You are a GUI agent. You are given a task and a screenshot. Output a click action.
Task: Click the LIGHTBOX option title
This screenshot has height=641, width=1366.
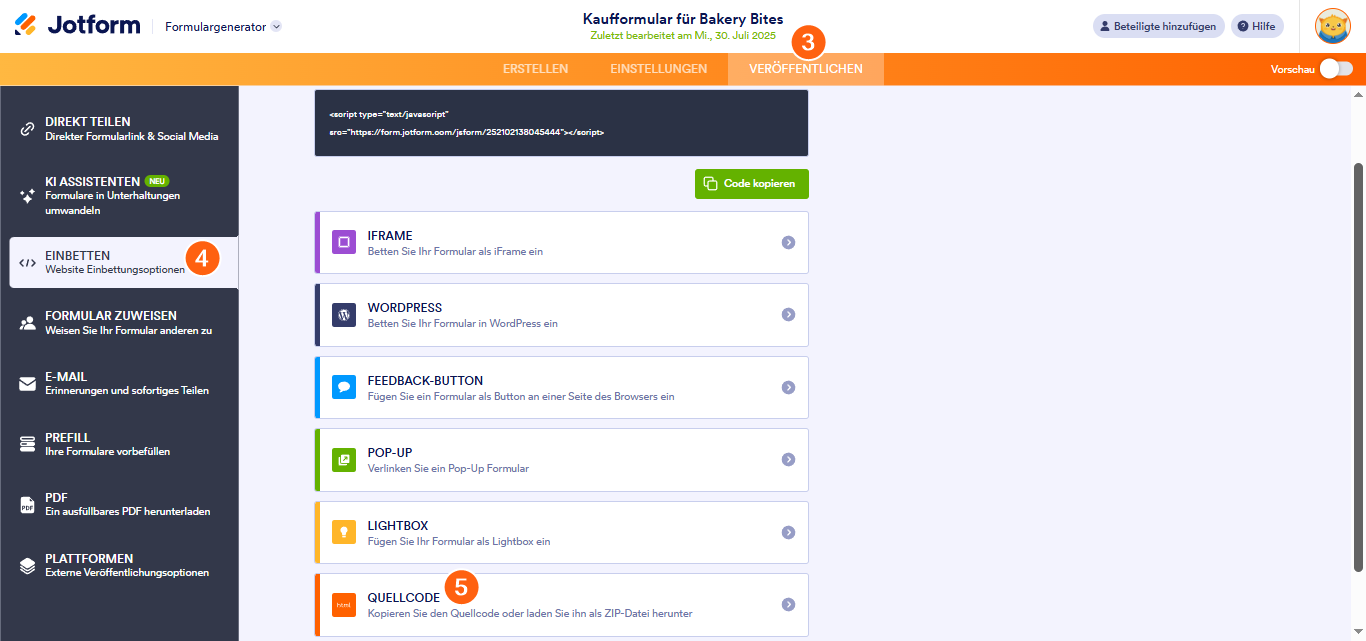[398, 526]
